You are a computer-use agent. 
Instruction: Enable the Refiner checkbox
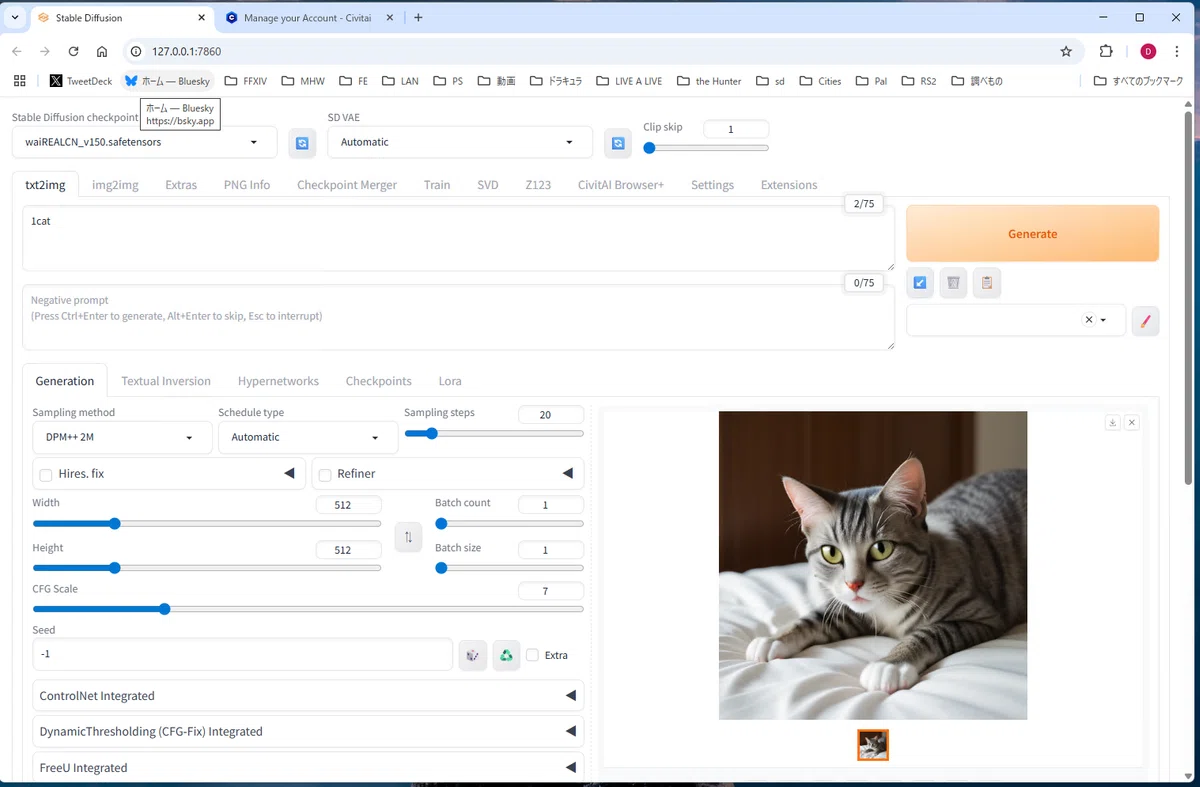325,474
